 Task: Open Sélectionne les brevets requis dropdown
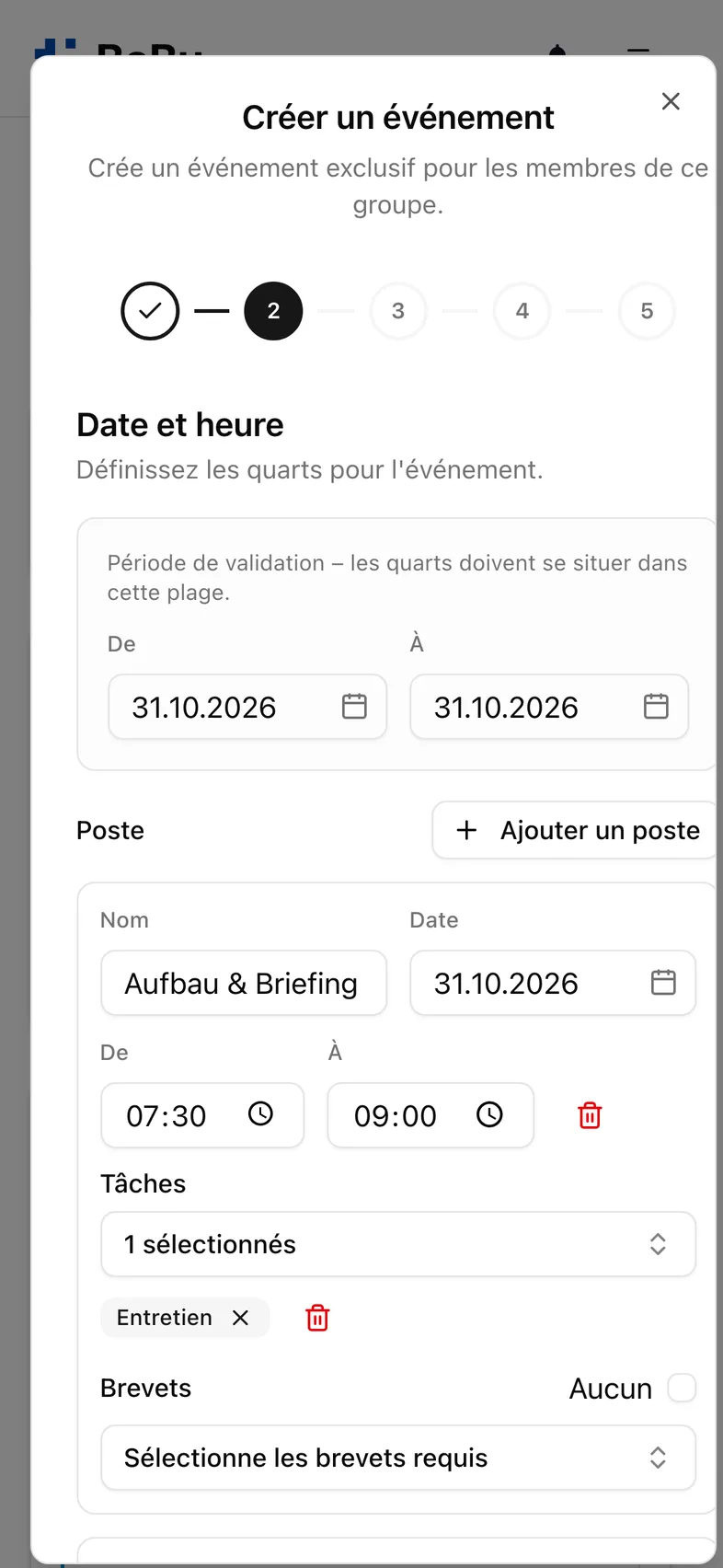click(x=398, y=1458)
